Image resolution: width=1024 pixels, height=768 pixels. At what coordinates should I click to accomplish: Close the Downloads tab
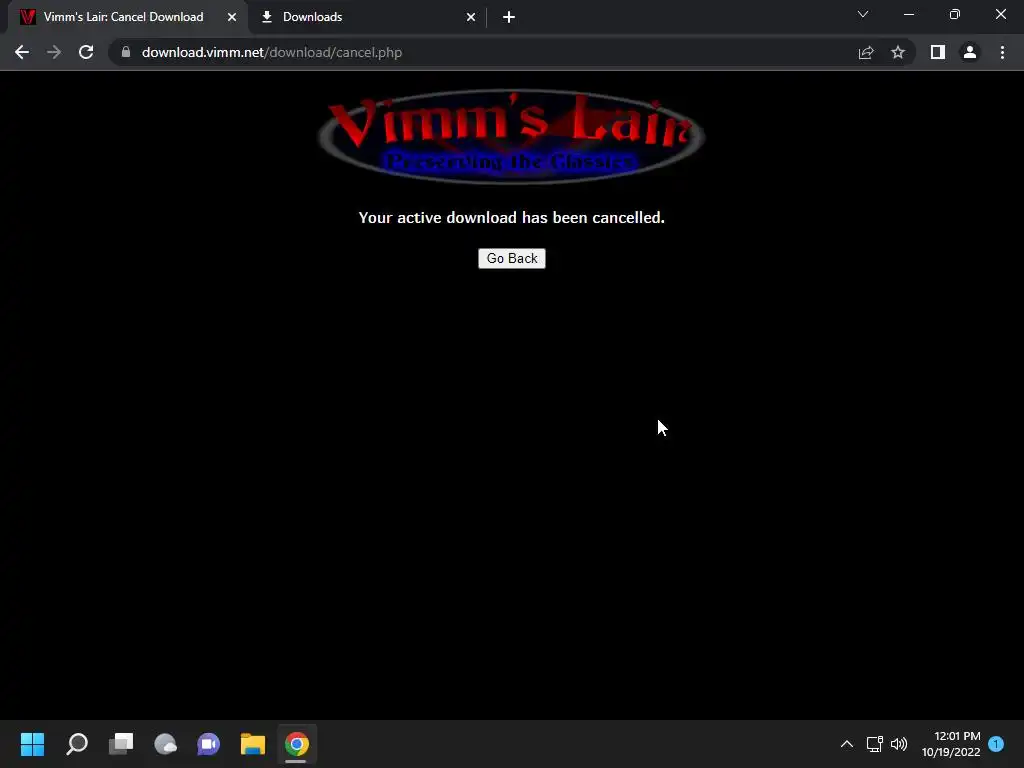tap(471, 17)
